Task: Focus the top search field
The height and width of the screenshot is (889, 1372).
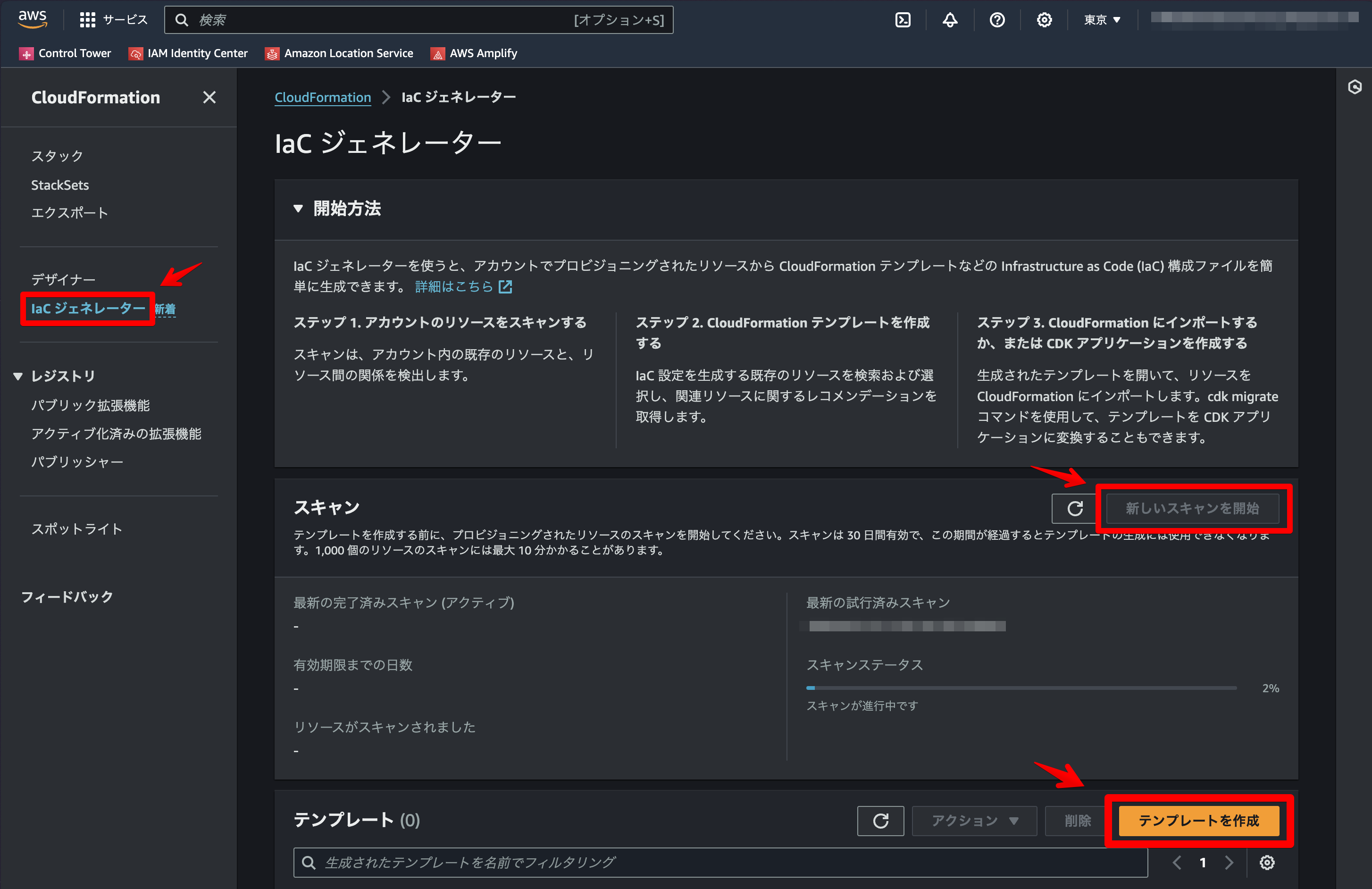Action: [418, 20]
